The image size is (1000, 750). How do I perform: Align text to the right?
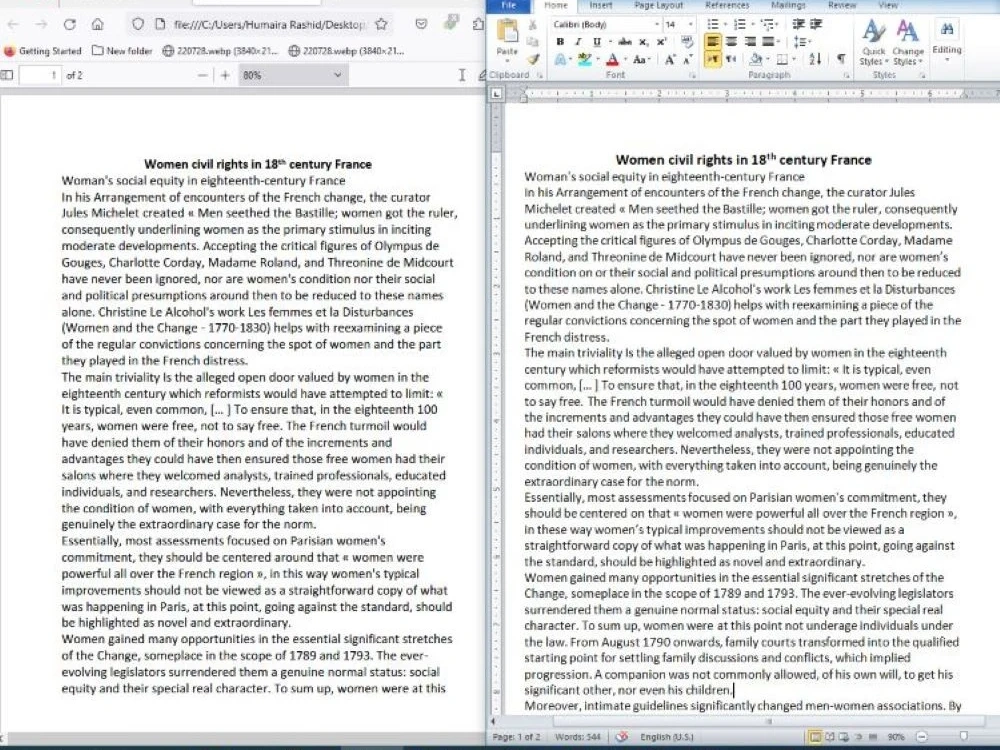click(x=750, y=41)
